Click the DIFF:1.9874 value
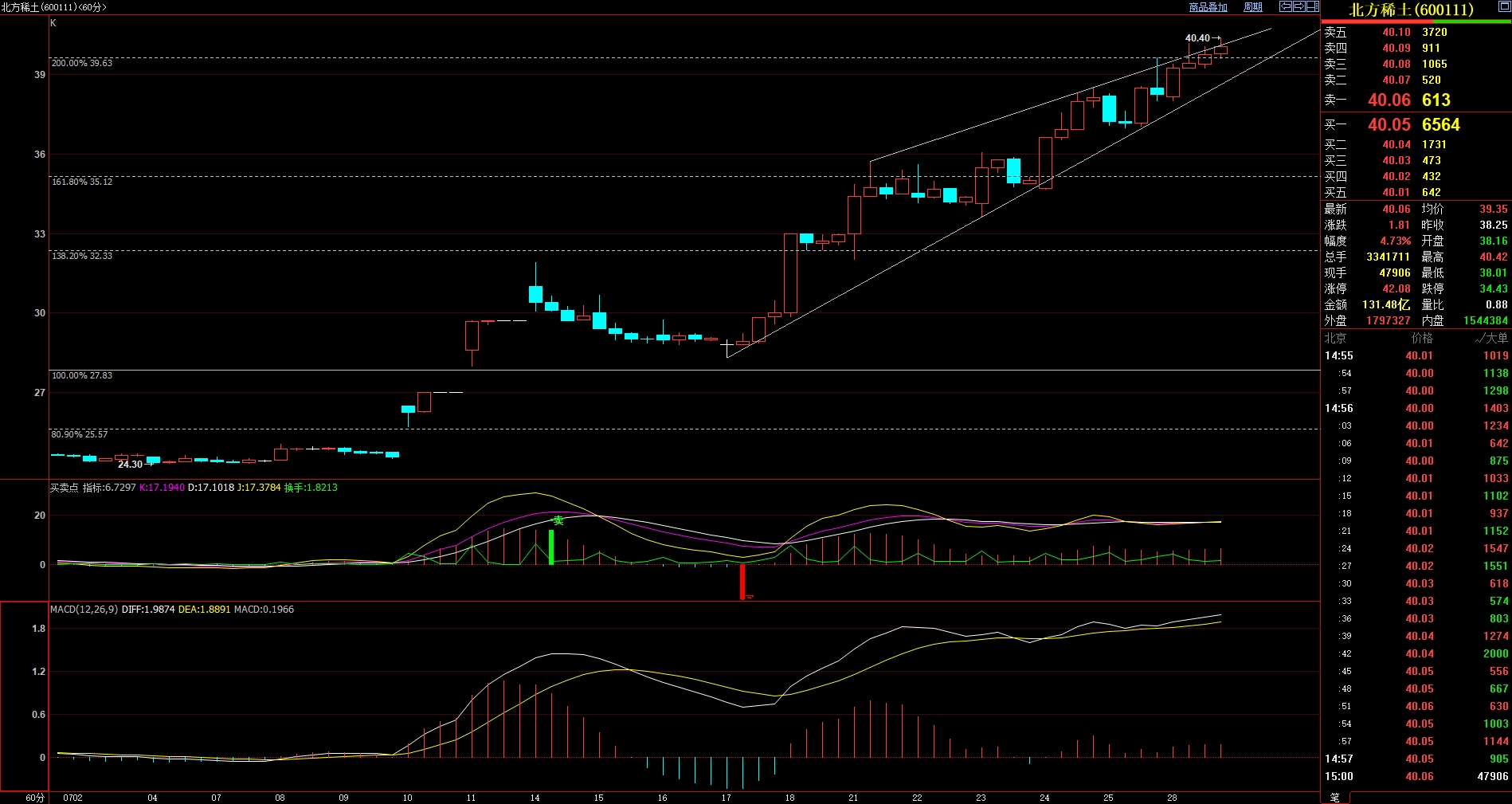Viewport: 1512px width, 804px height. [148, 610]
